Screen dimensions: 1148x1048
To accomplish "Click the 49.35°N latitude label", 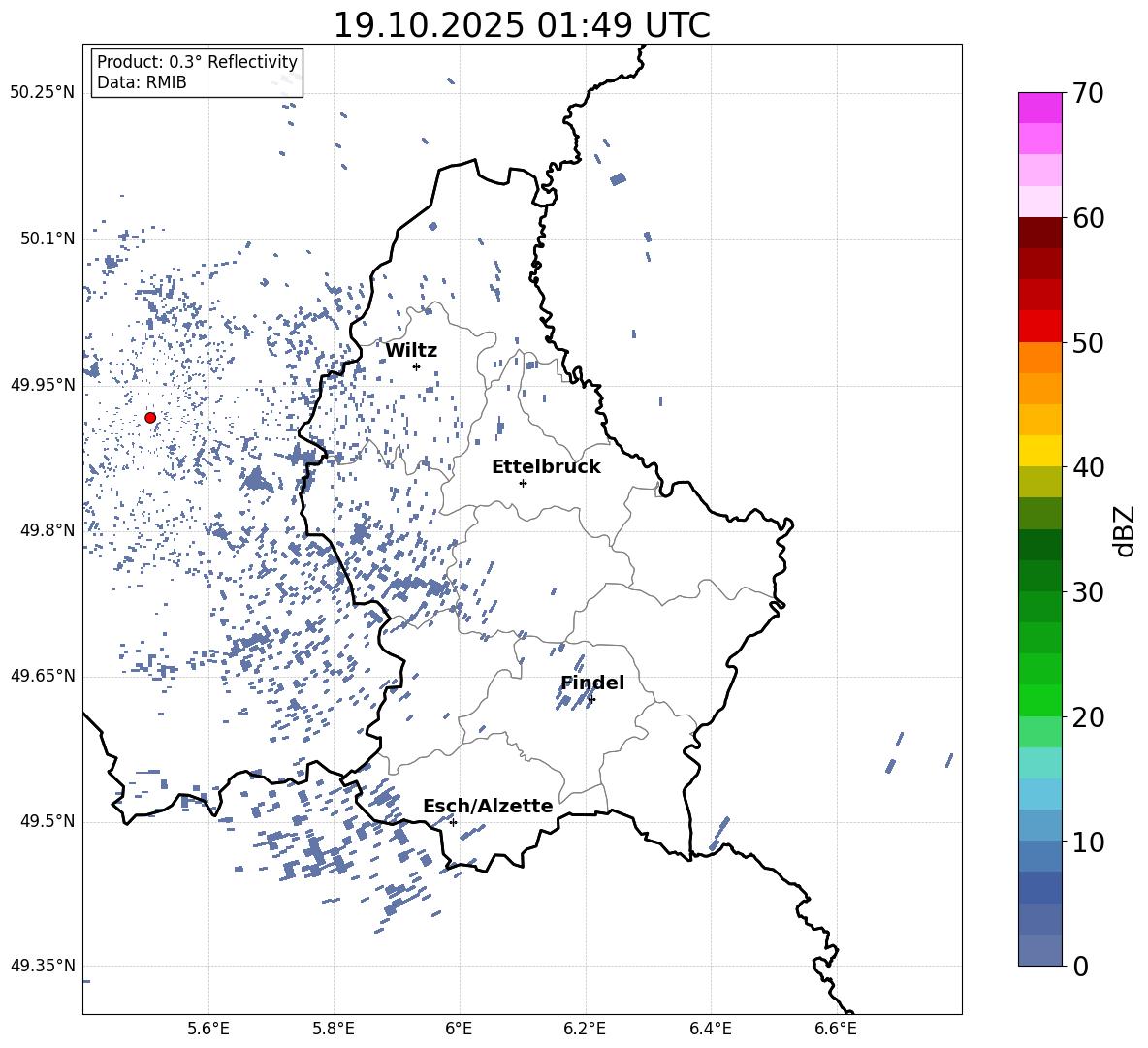I will (43, 966).
